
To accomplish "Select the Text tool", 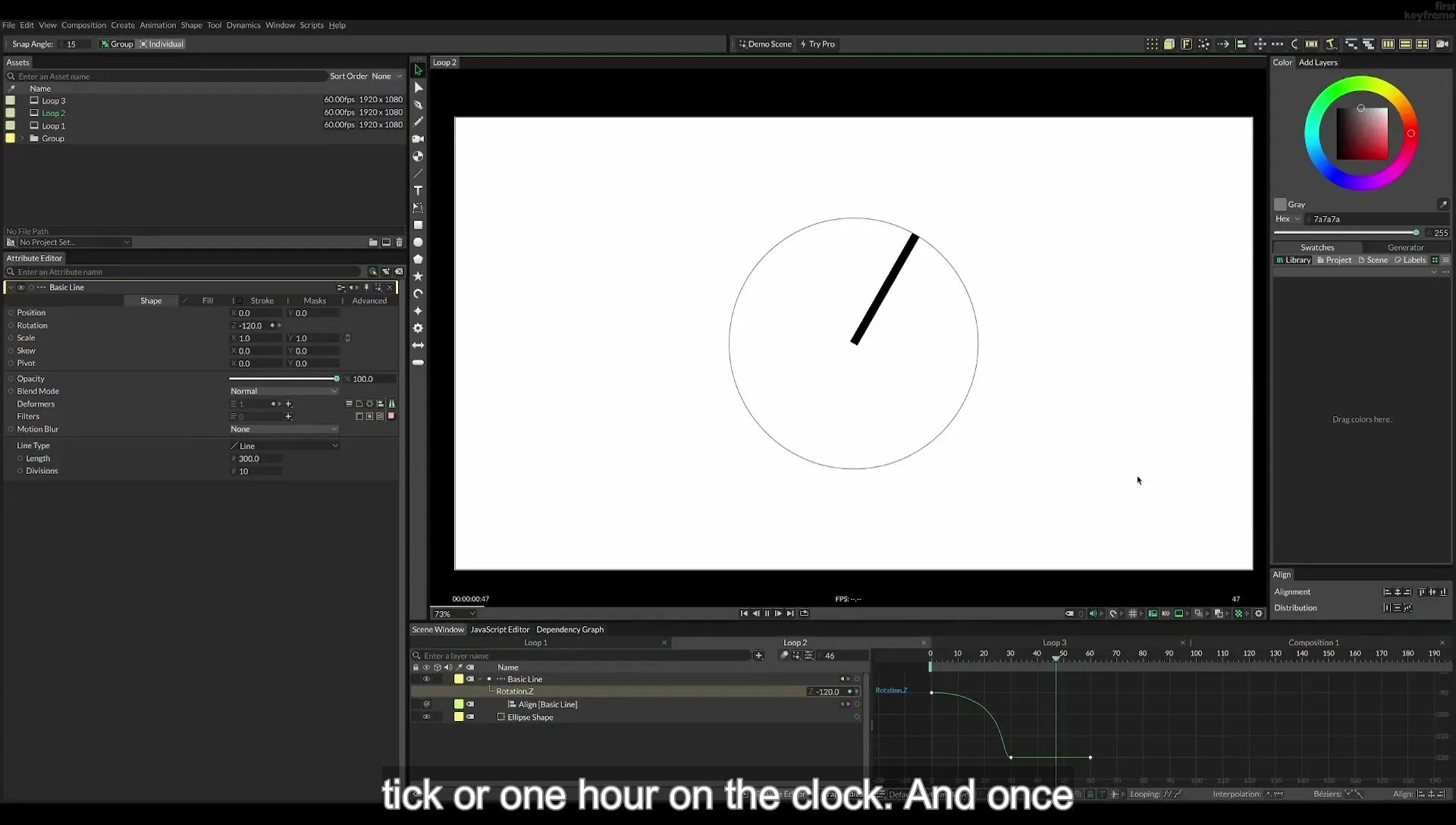I will (418, 190).
